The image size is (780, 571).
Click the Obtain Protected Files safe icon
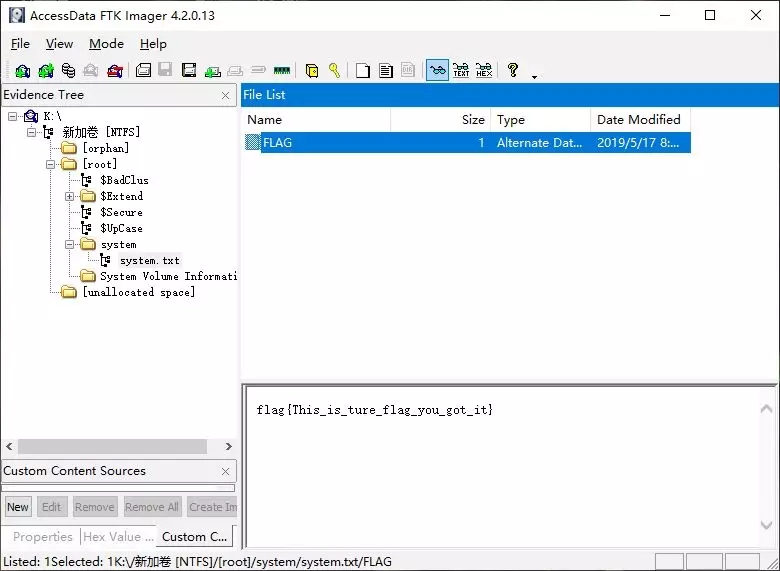coord(312,71)
